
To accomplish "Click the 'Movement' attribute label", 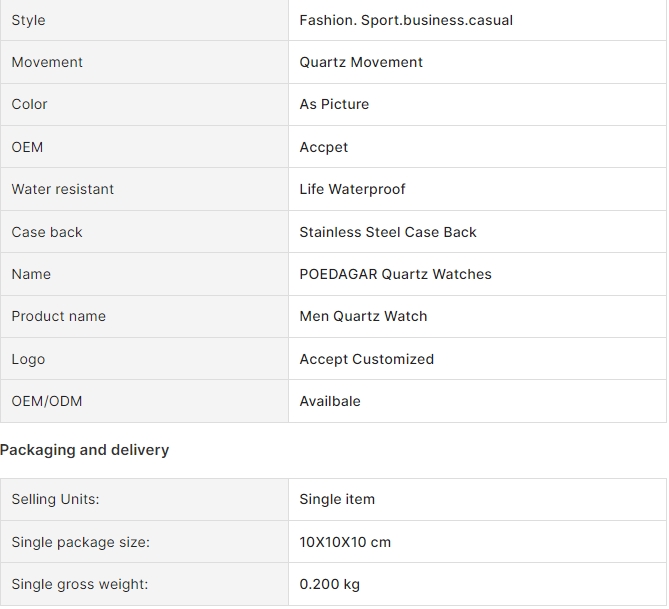I will (x=47, y=62).
